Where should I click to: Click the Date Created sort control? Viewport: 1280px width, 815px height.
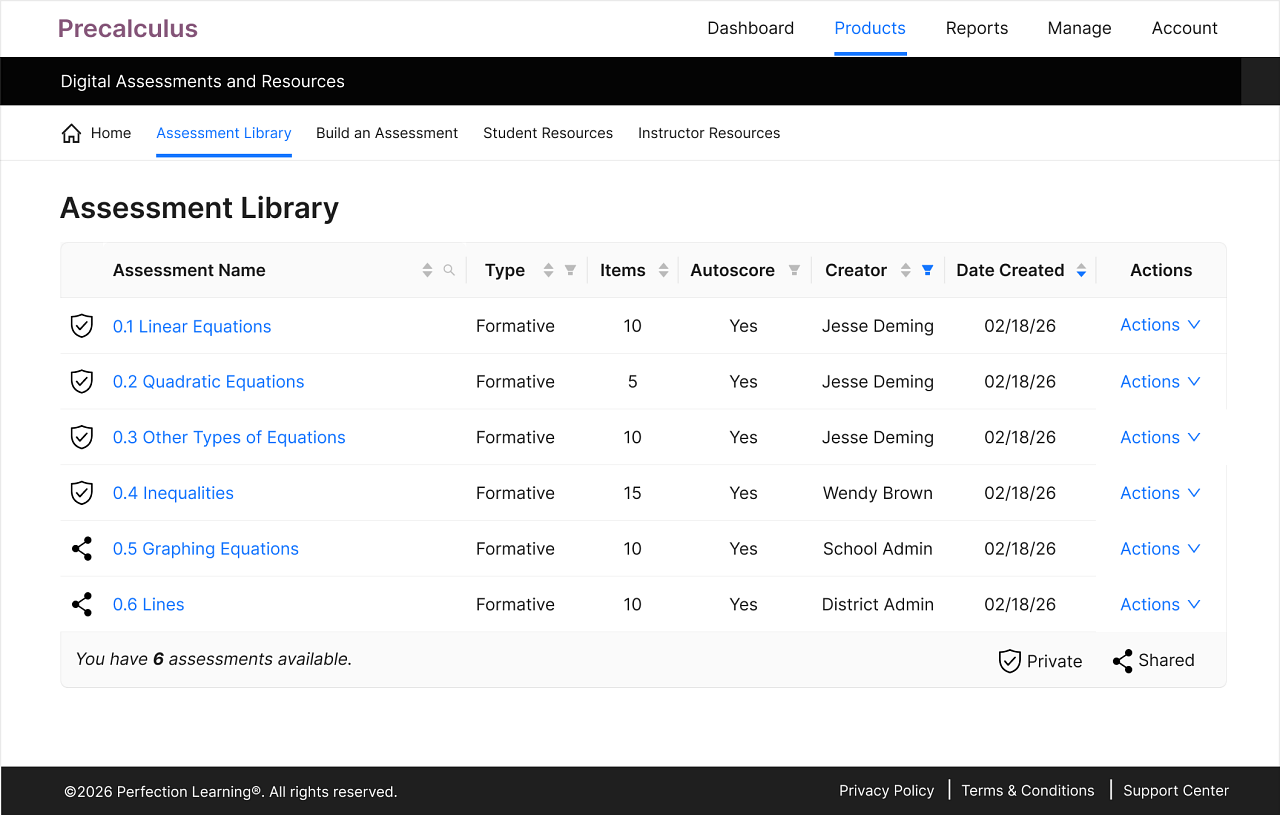point(1080,269)
